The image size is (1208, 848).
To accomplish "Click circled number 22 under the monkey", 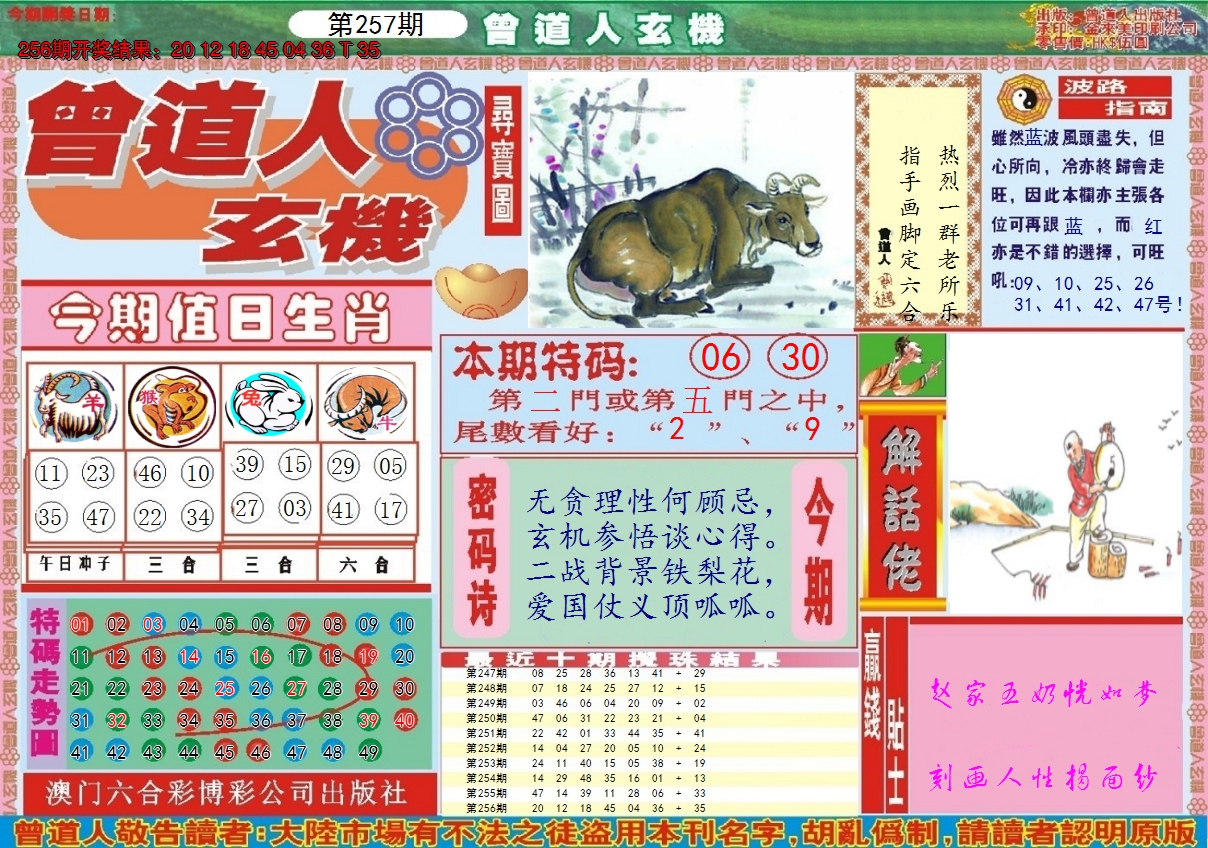I will tap(150, 517).
